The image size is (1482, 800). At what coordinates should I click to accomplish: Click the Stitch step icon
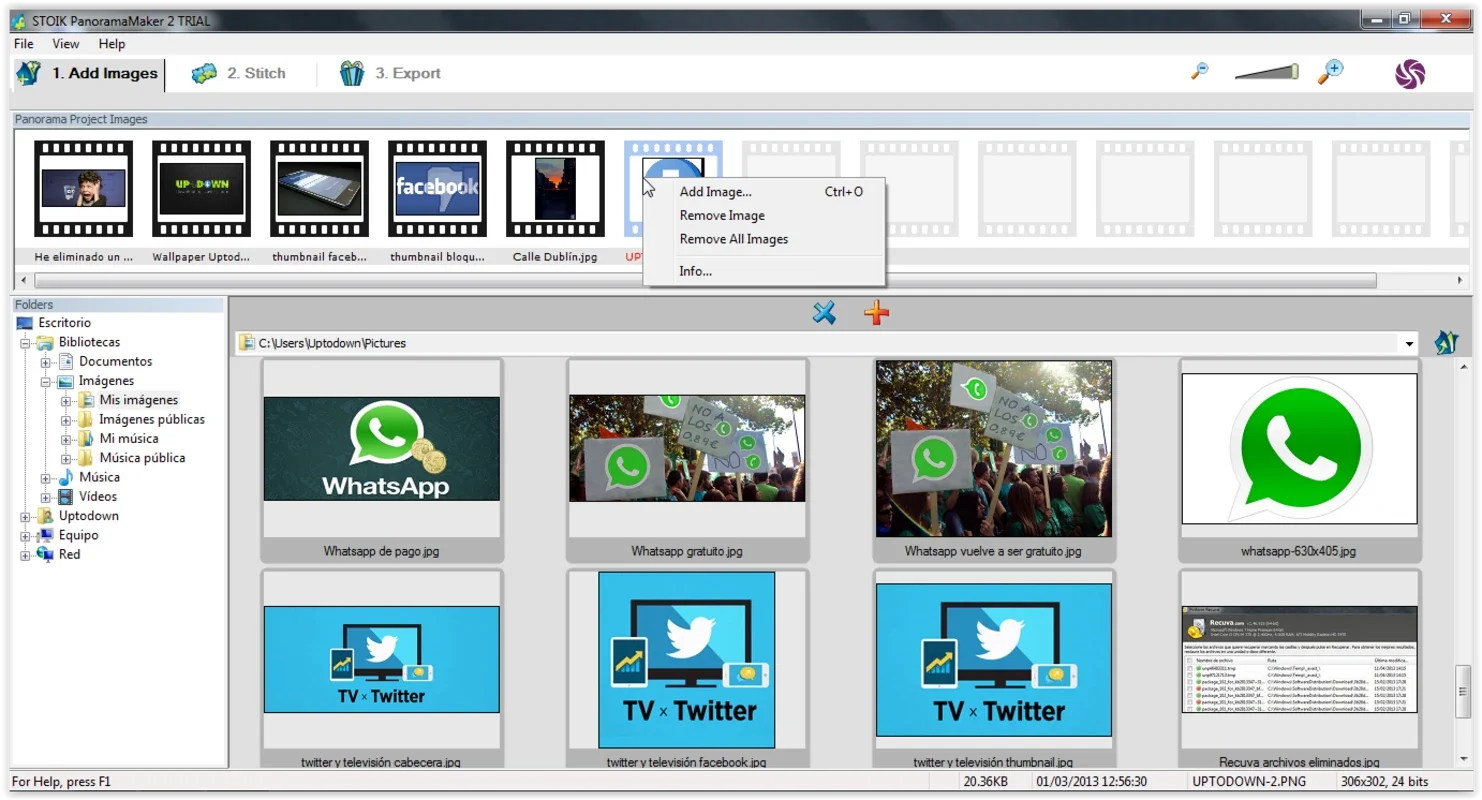coord(204,73)
